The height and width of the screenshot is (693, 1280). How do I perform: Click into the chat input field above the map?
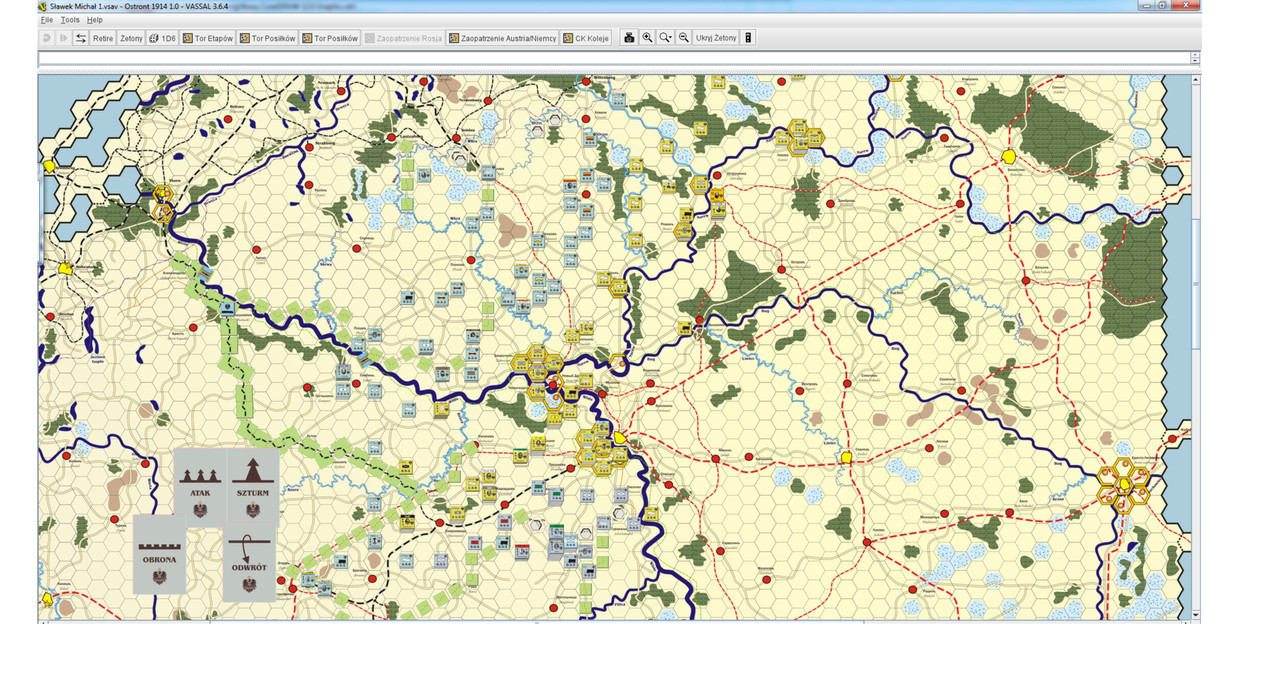coord(614,59)
